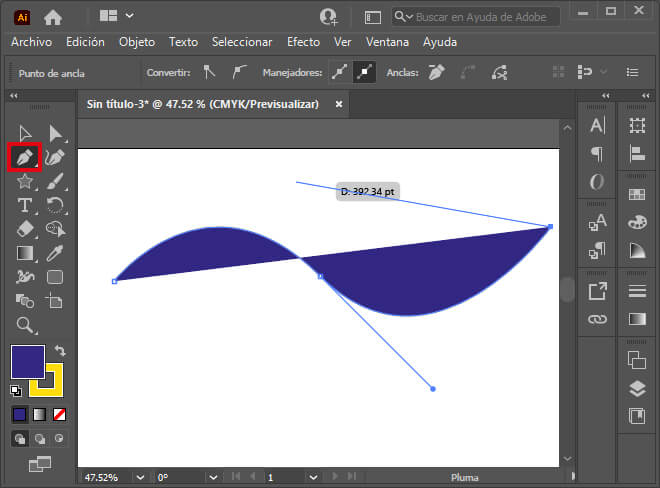Select the Pen tool in toolbar

coord(25,157)
